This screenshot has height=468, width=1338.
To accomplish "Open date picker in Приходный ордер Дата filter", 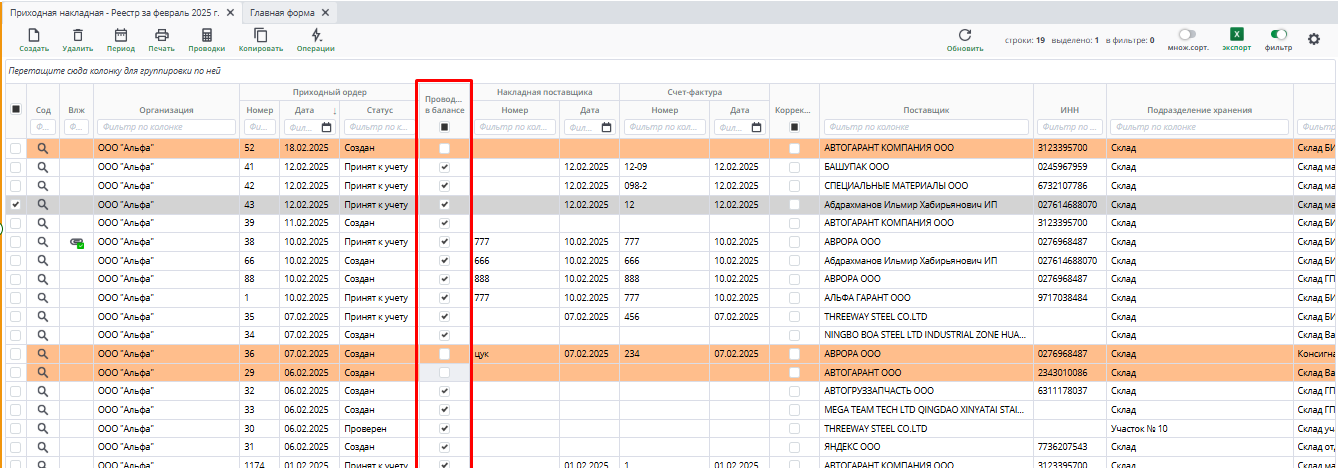I will [x=326, y=127].
